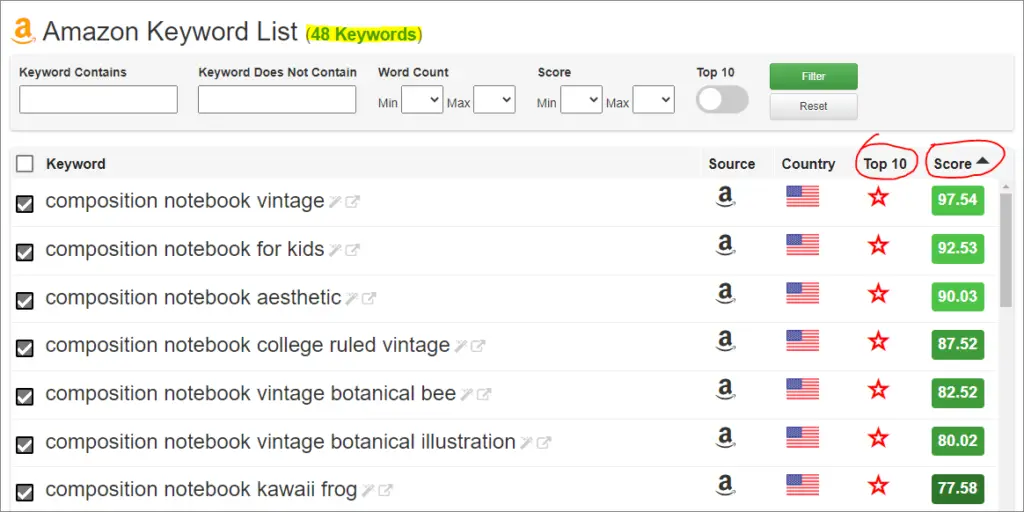Click the 77.58 score badge
The height and width of the screenshot is (512, 1024).
coord(957,488)
